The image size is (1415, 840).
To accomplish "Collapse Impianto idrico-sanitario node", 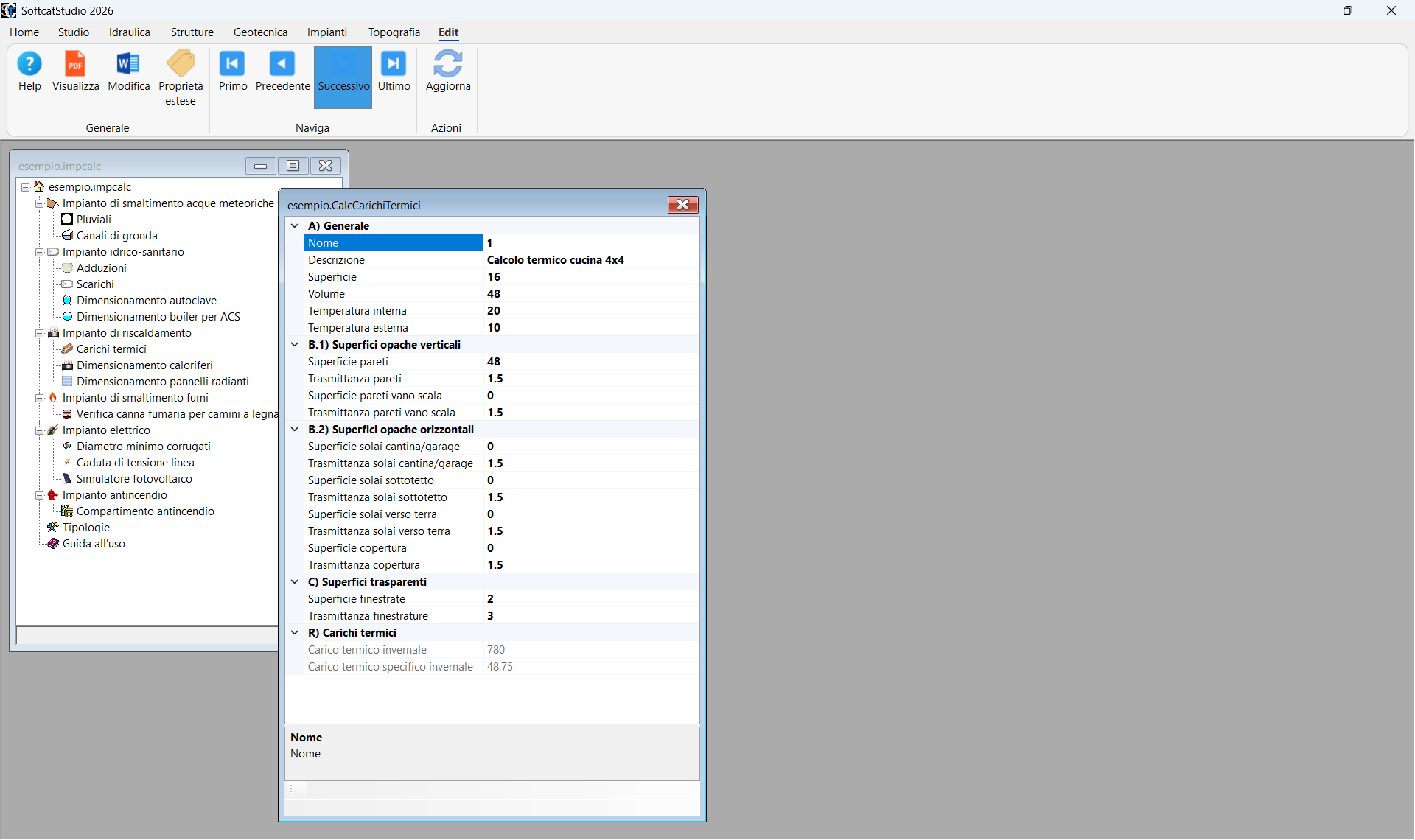I will coord(39,252).
